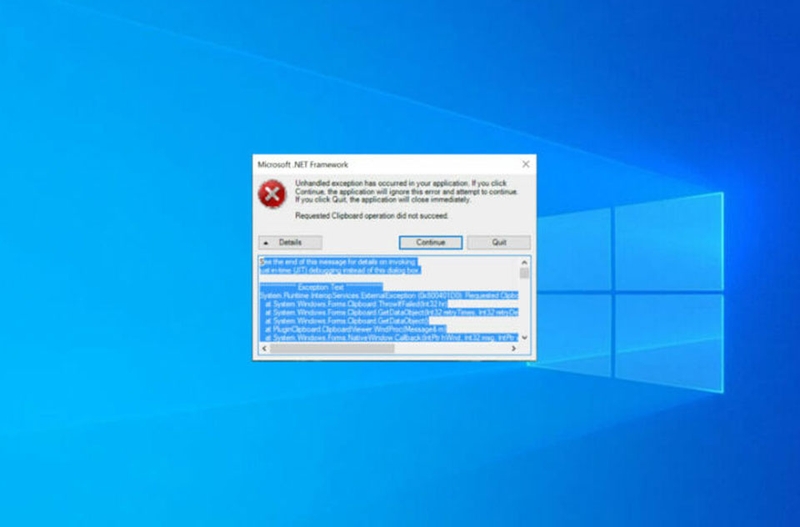Click vertical scrollbar up arrow in details box
This screenshot has width=800, height=527.
click(524, 262)
